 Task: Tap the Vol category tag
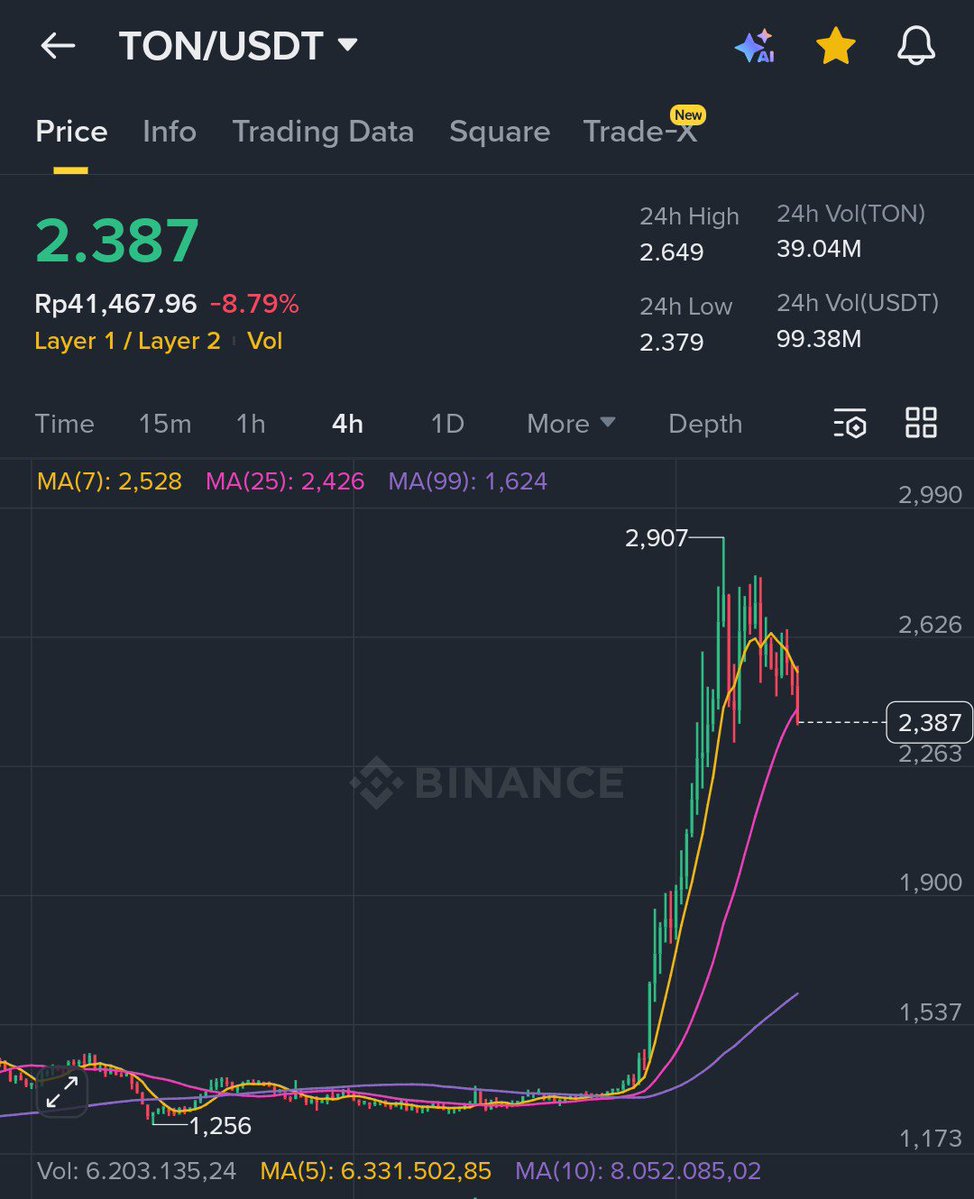pos(265,340)
